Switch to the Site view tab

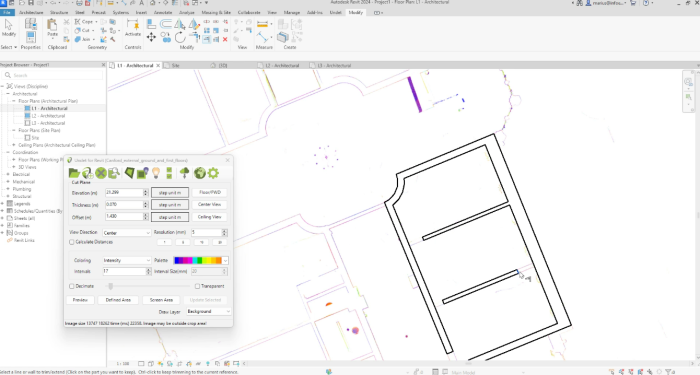point(175,65)
